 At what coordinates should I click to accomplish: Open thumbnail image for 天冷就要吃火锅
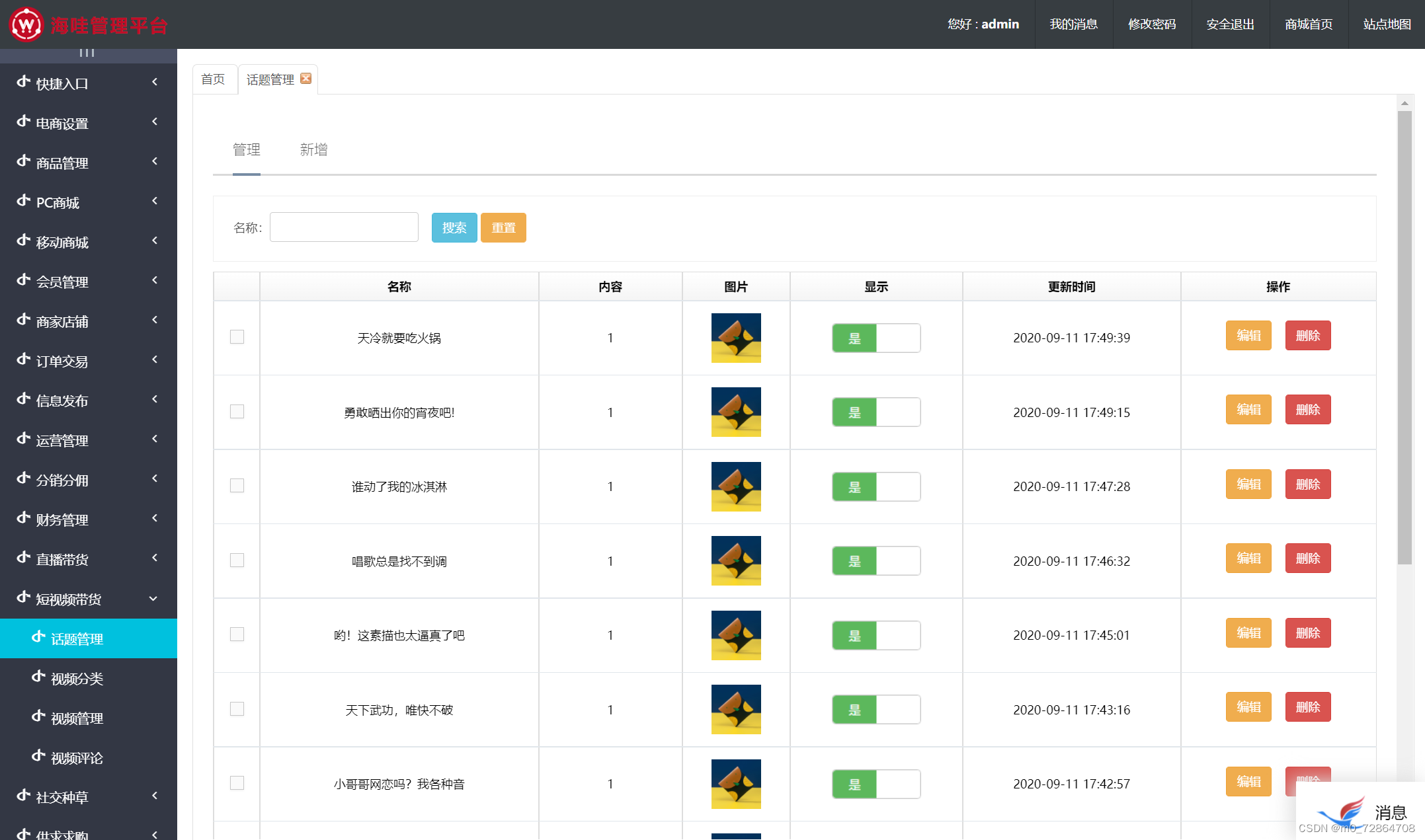736,338
